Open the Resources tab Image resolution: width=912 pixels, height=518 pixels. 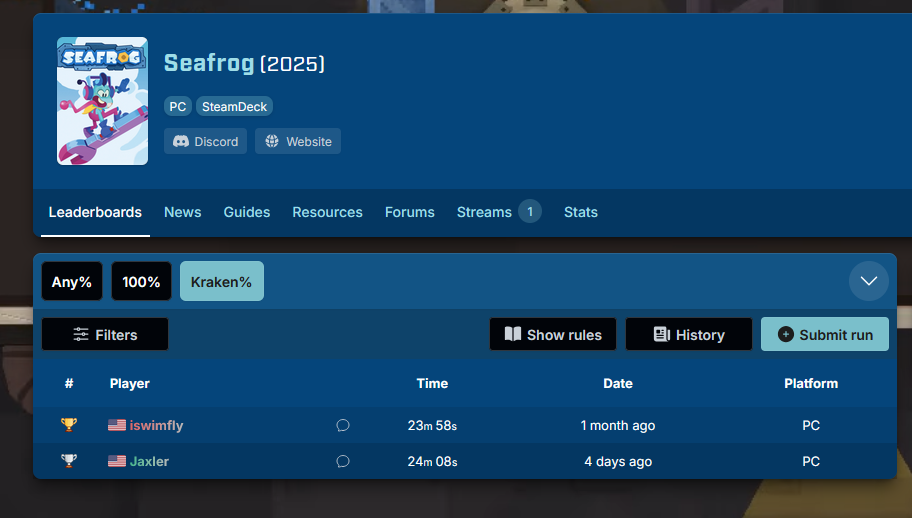coord(327,212)
